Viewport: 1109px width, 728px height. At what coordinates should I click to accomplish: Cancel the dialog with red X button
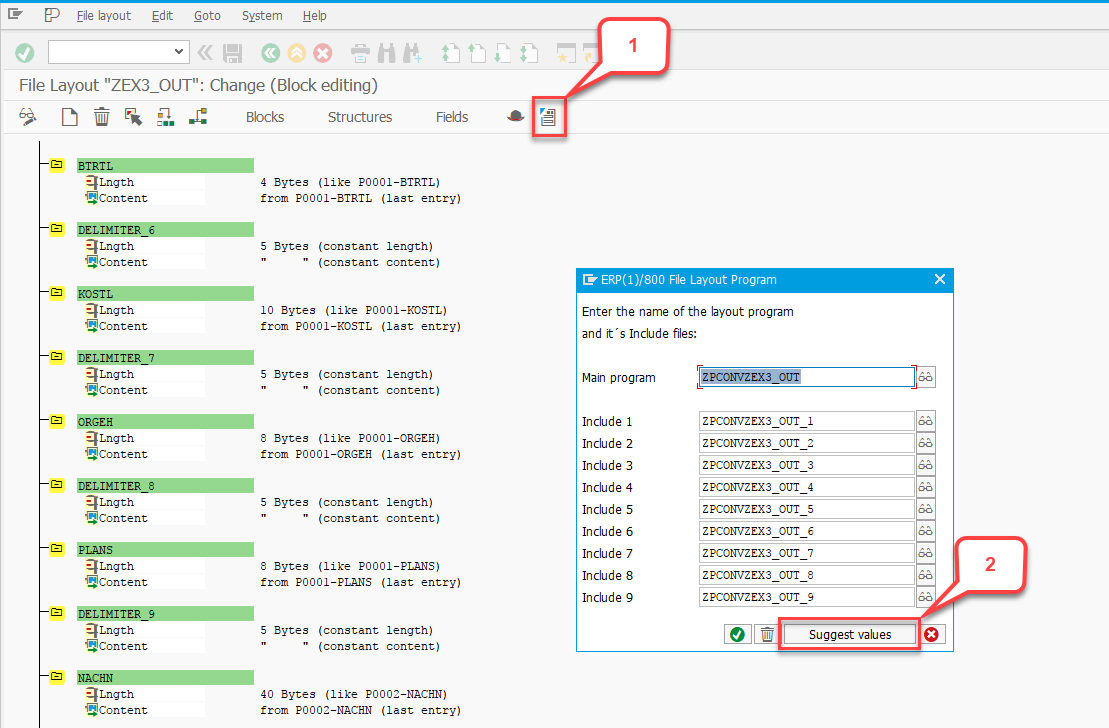931,635
